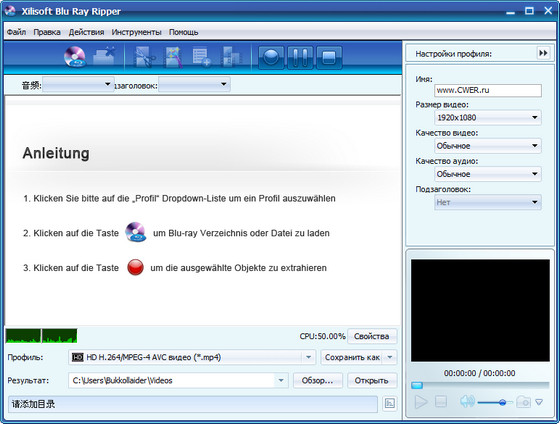Click the Обзор... button
The height and width of the screenshot is (424, 560).
click(318, 380)
